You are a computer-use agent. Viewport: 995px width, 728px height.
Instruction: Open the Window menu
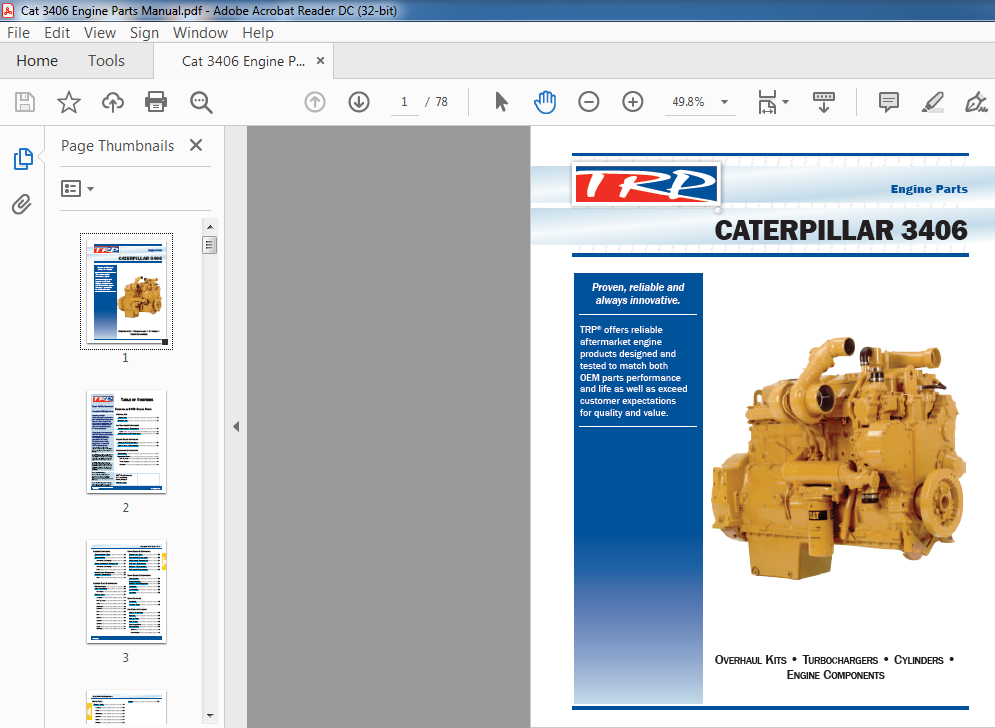pos(201,33)
